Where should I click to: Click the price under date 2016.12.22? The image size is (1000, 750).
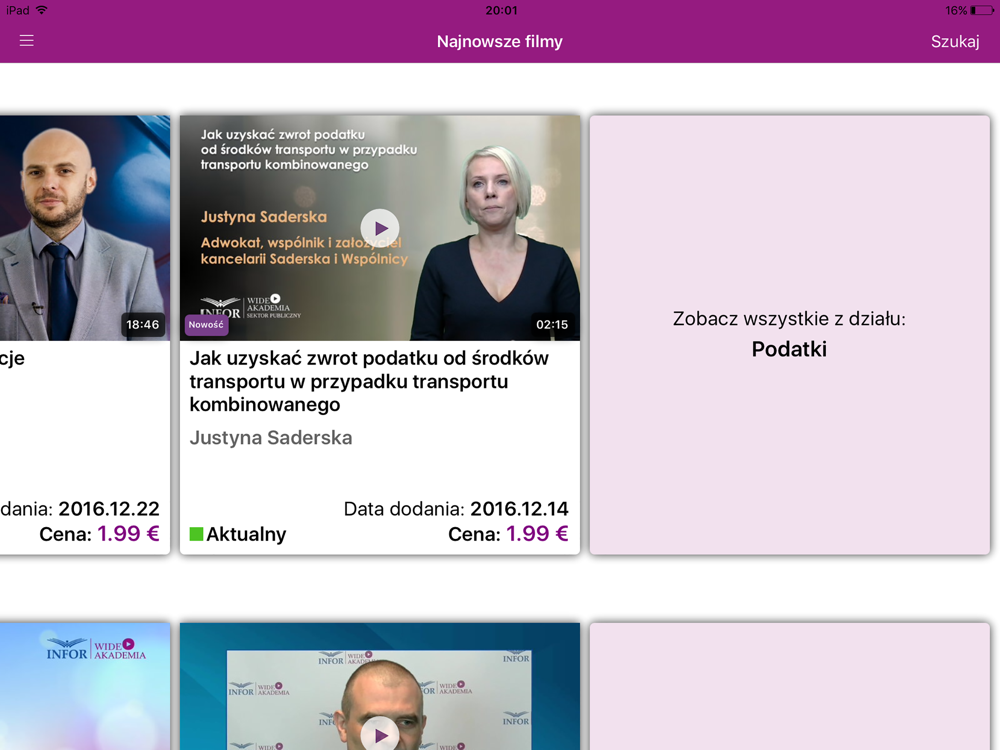128,534
